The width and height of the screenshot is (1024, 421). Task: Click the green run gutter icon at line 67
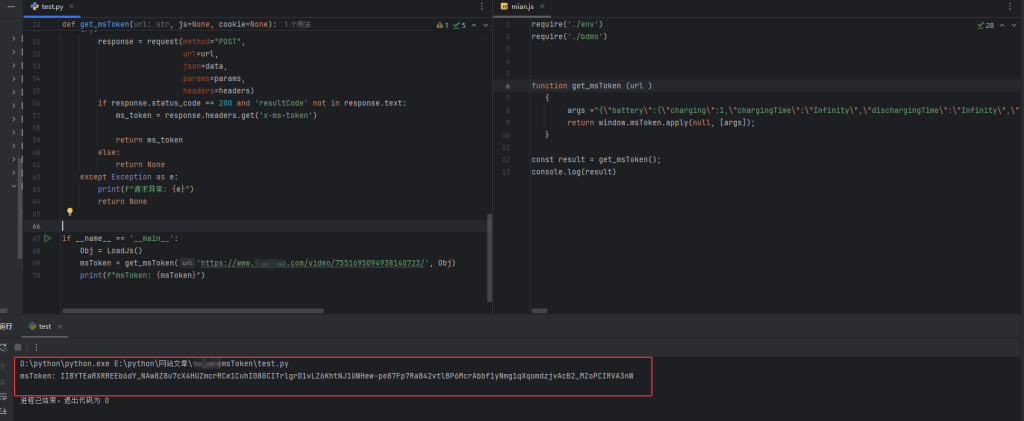coord(47,239)
